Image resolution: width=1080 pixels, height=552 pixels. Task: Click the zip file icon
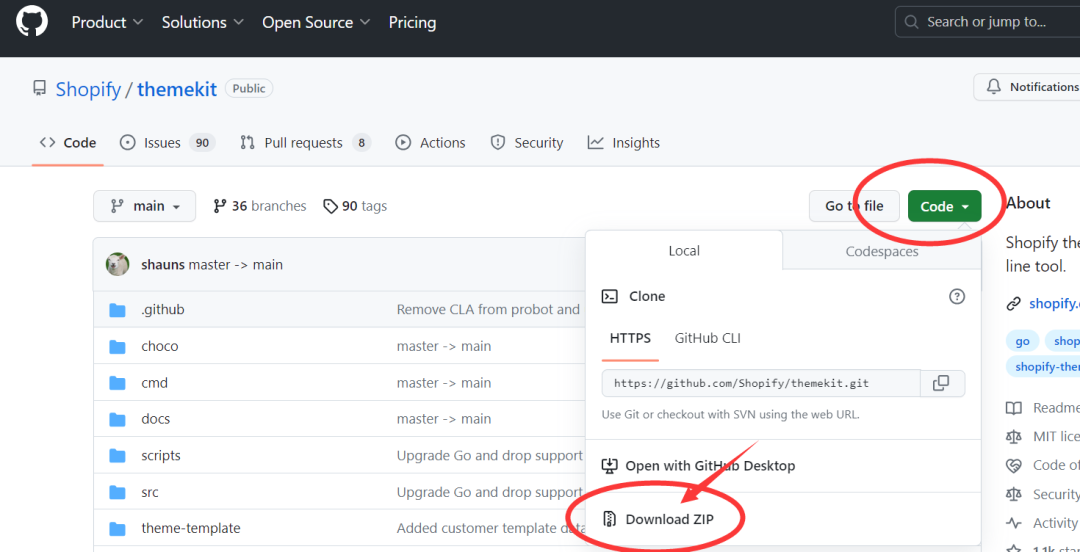[x=609, y=519]
